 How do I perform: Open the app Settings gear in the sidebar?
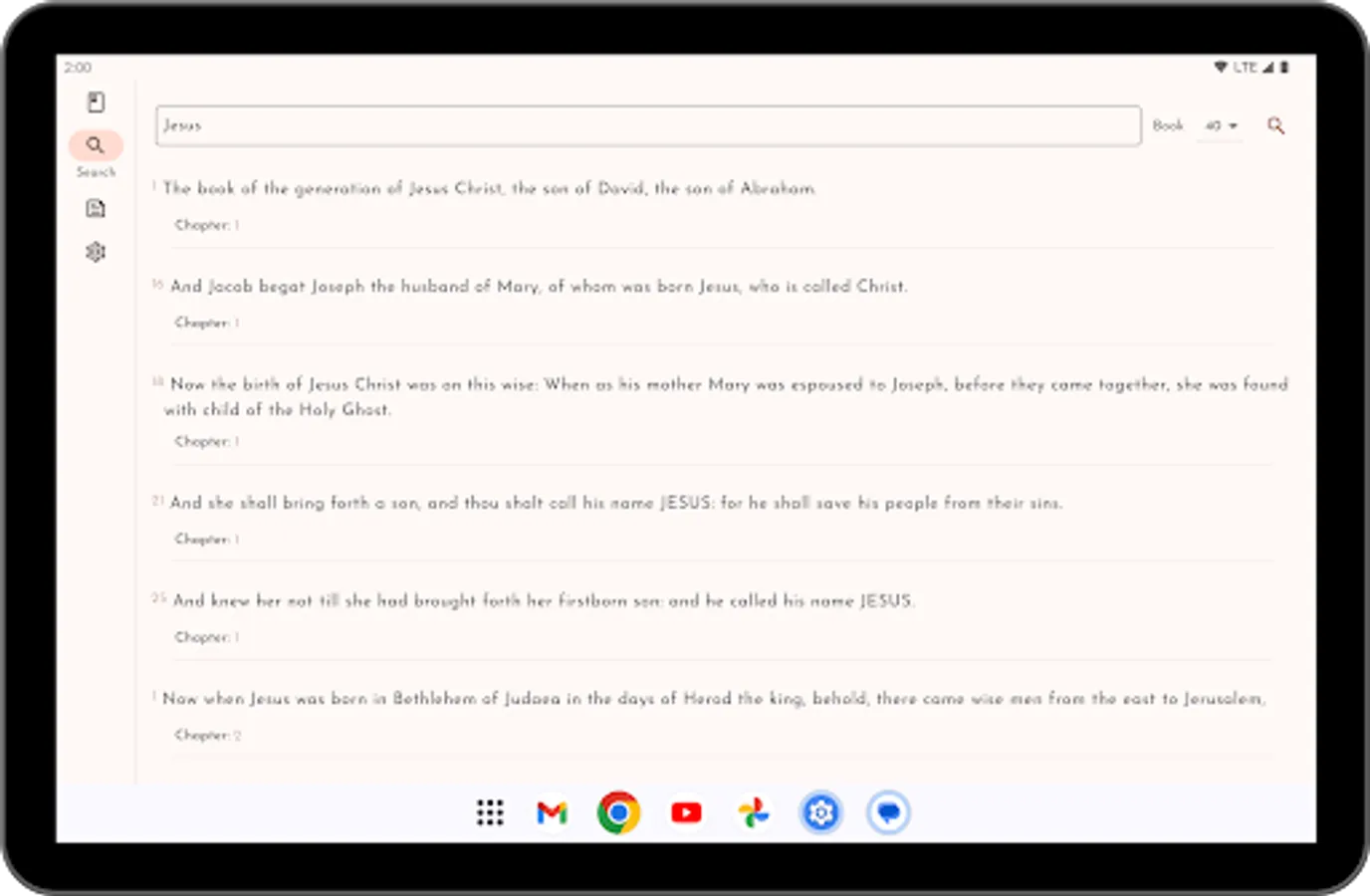tap(96, 251)
